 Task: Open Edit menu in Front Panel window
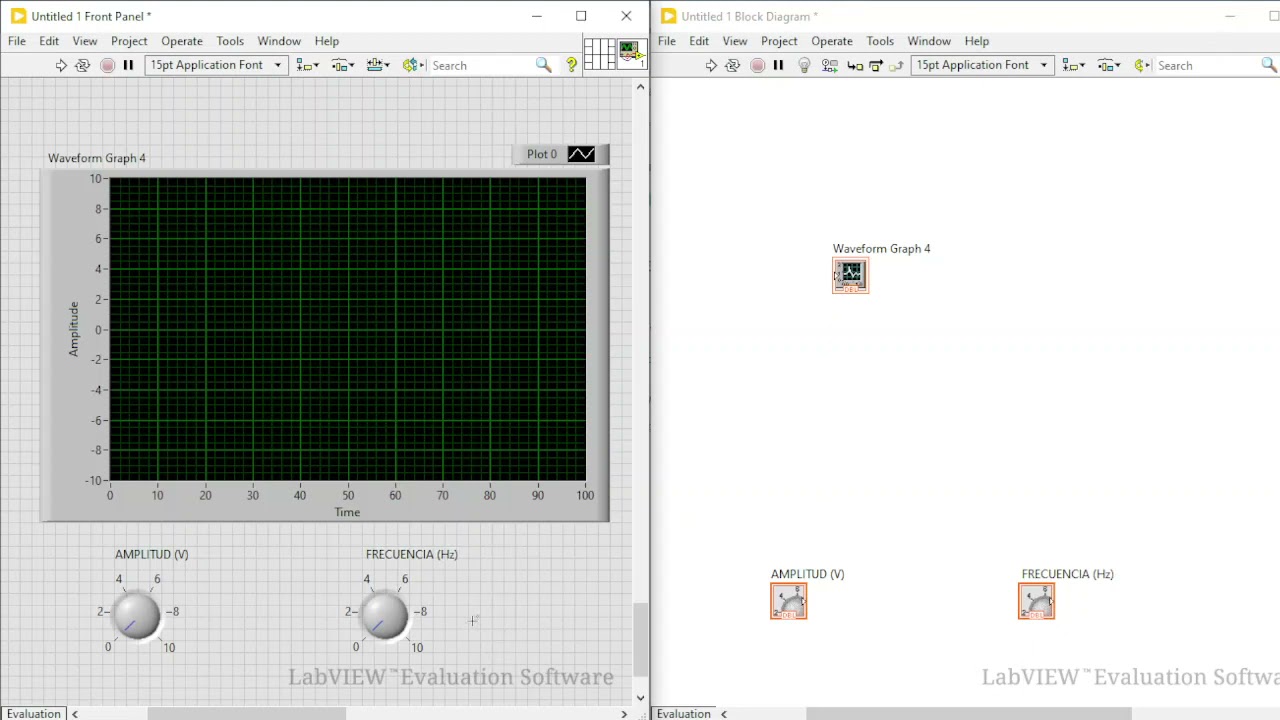[x=49, y=41]
